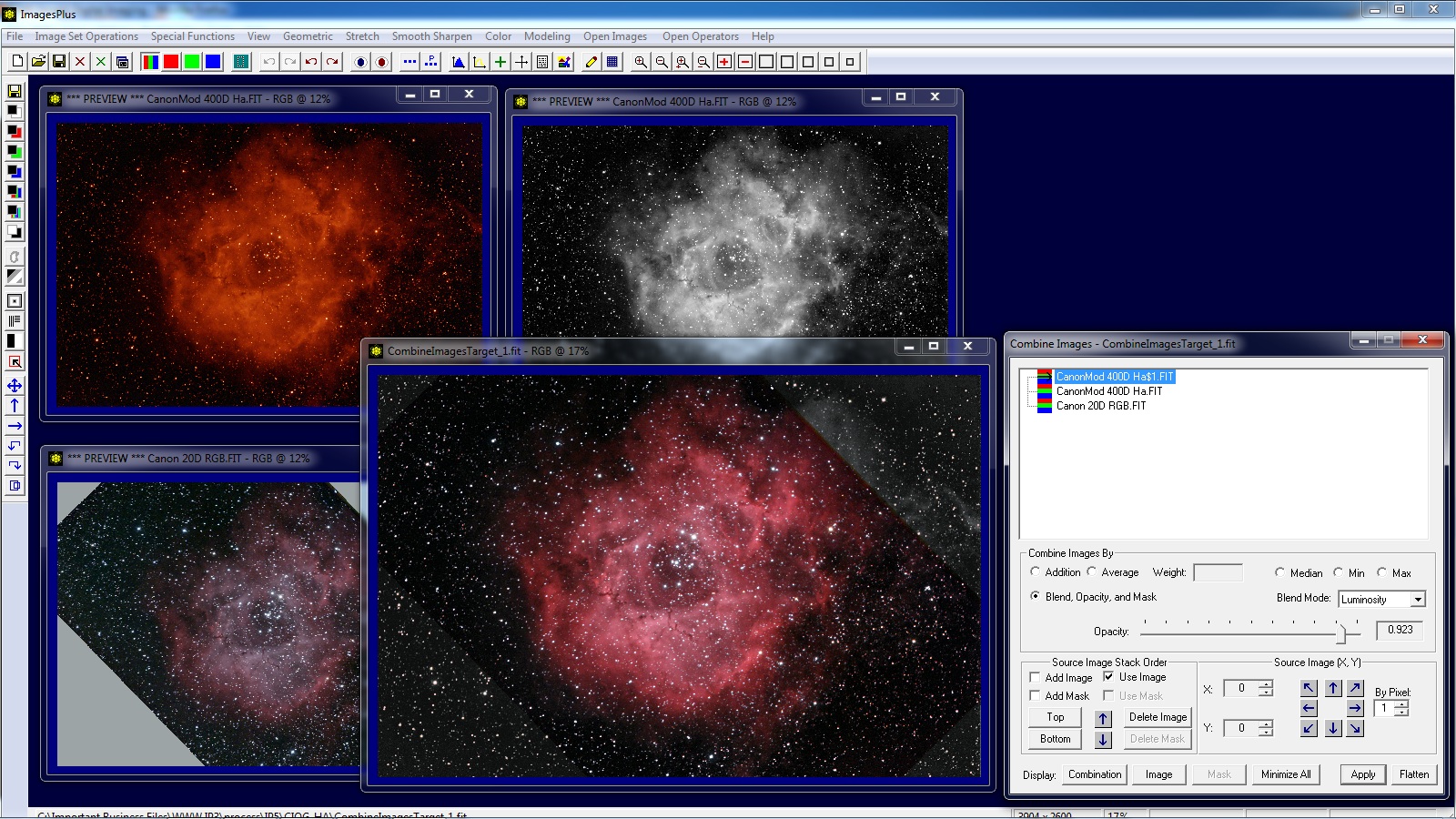Click the green X icon in top toolbar
Screen dimensions: 1456x819
(x=101, y=62)
